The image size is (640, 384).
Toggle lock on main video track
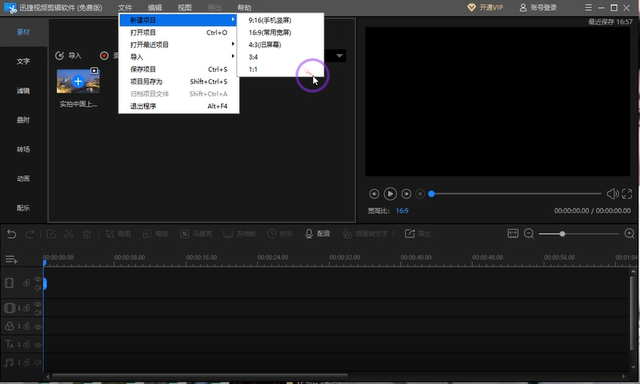coord(27,283)
